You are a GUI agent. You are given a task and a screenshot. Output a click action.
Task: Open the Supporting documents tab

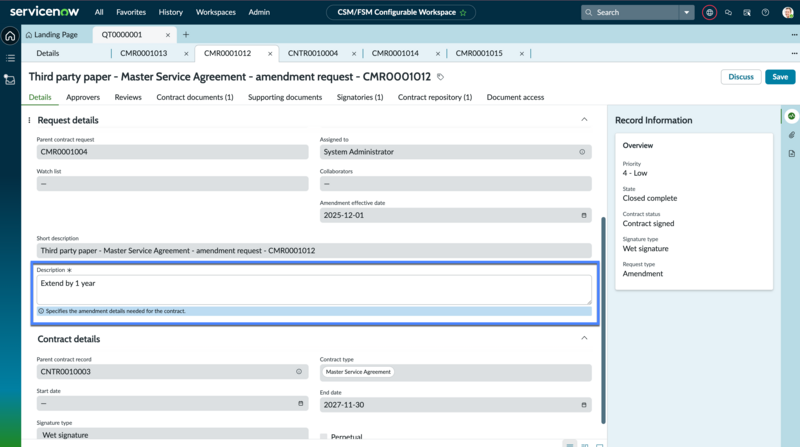click(x=285, y=97)
